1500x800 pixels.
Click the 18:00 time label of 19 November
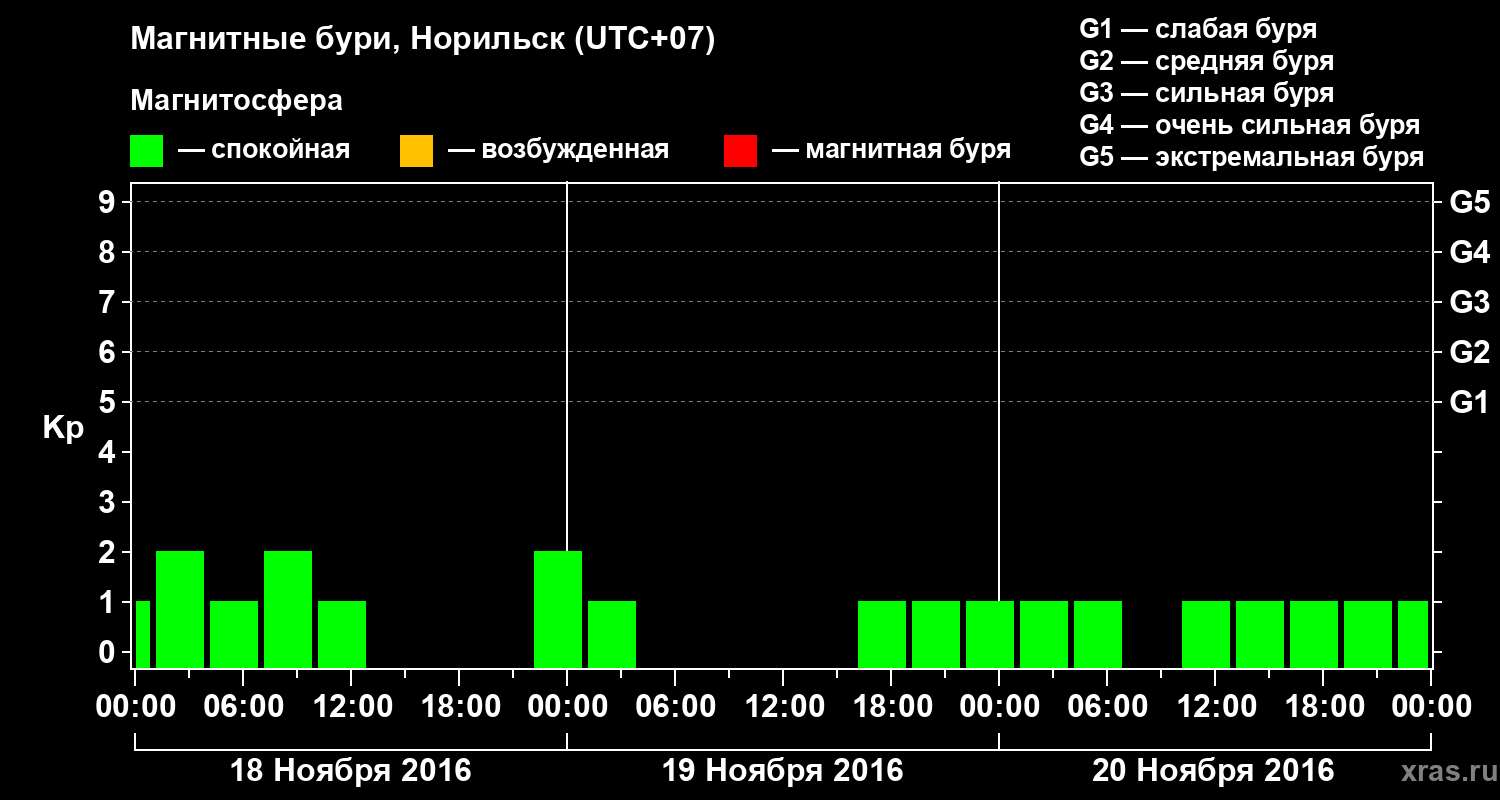(891, 706)
